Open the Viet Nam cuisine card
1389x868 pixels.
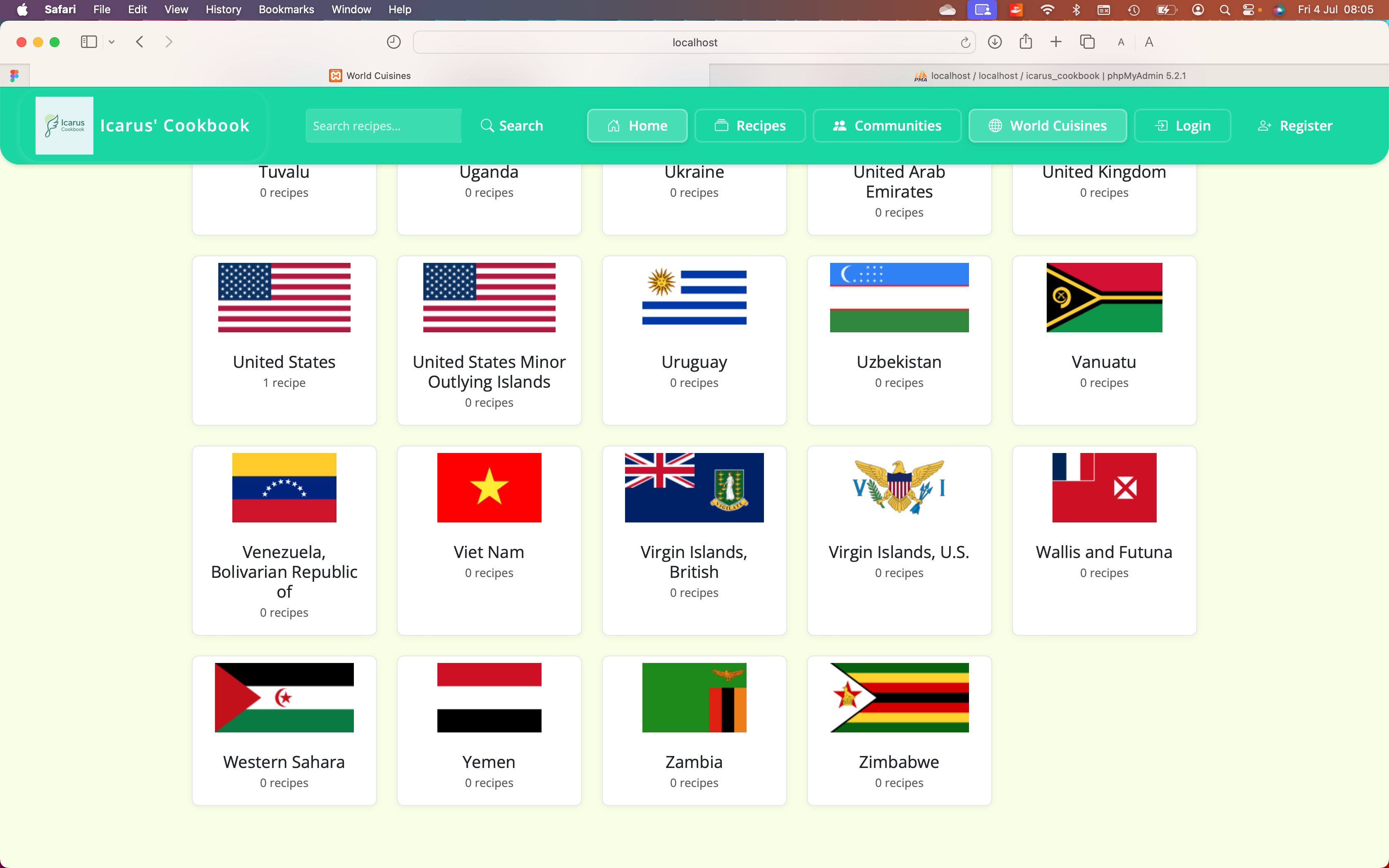coord(489,540)
